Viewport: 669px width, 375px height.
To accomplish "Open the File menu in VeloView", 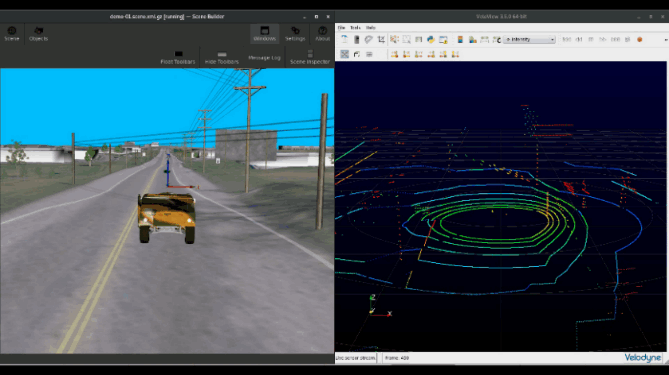I will (341, 28).
